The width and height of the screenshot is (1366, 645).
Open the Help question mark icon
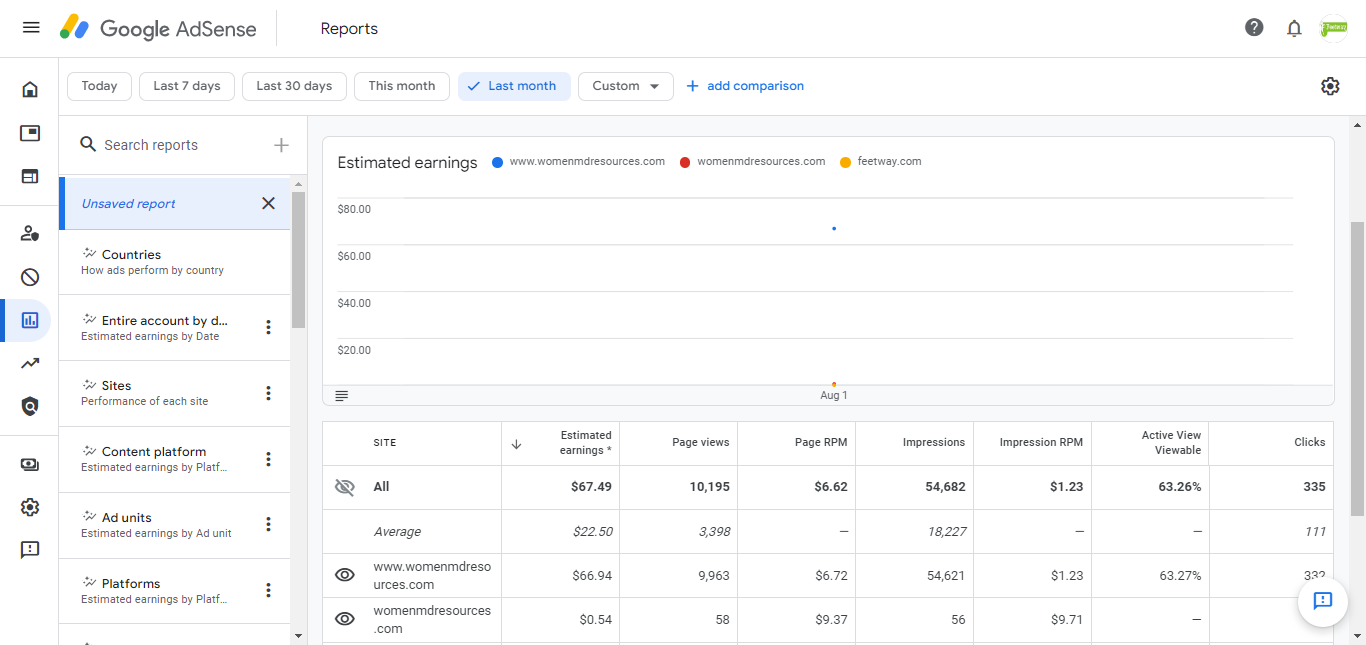[1254, 28]
